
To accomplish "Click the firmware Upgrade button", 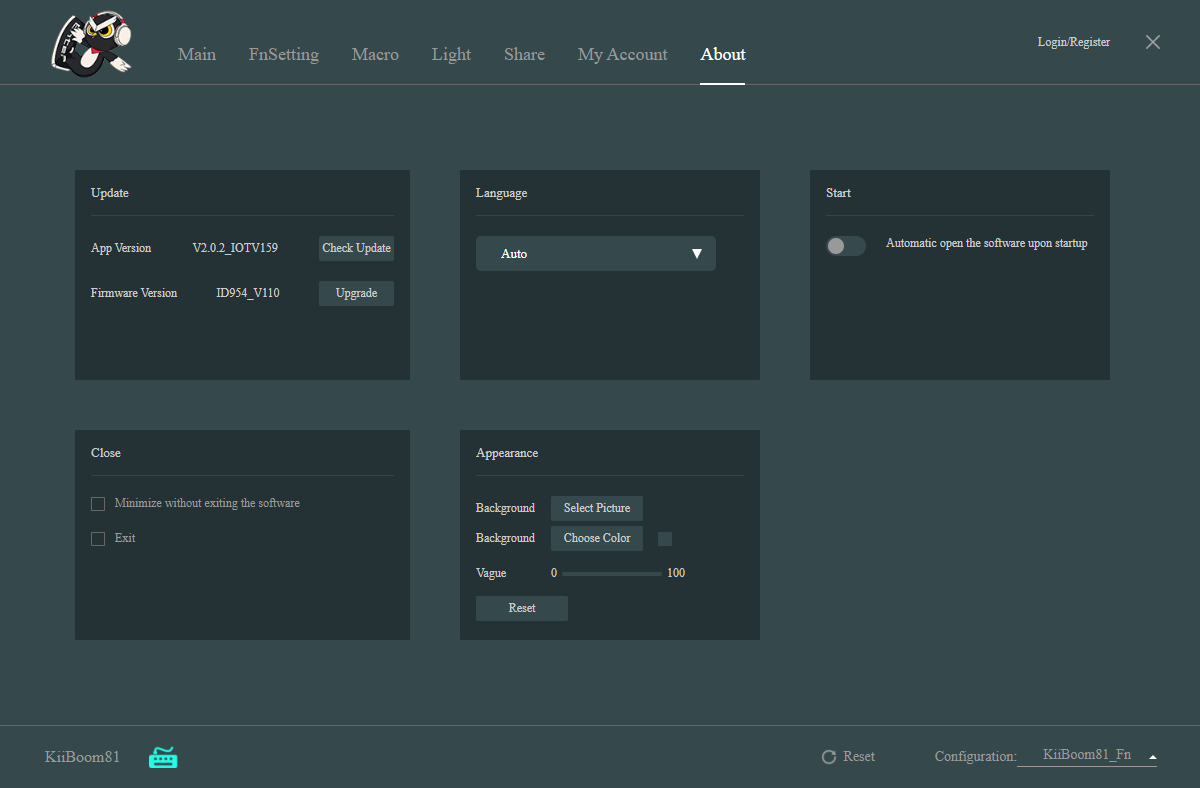I will coord(356,293).
